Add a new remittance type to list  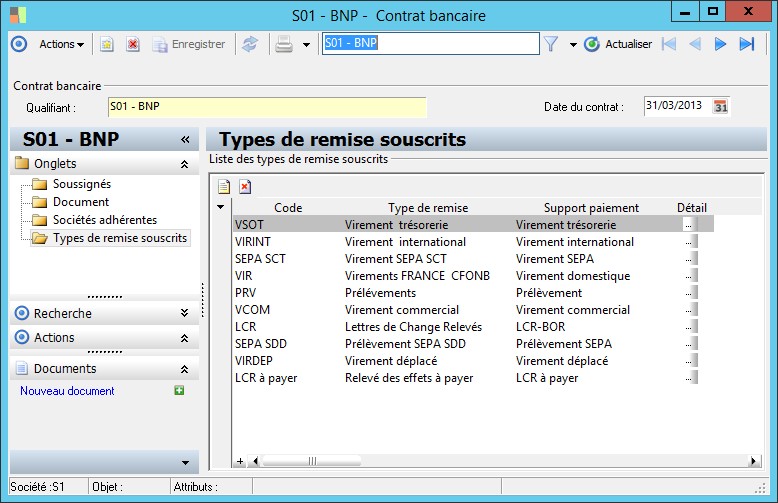pyautogui.click(x=225, y=186)
